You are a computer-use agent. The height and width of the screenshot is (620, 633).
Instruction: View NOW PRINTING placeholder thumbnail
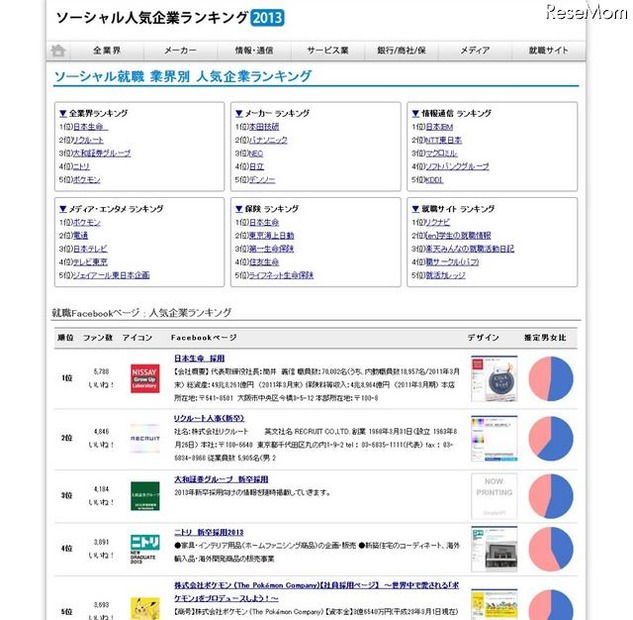494,496
